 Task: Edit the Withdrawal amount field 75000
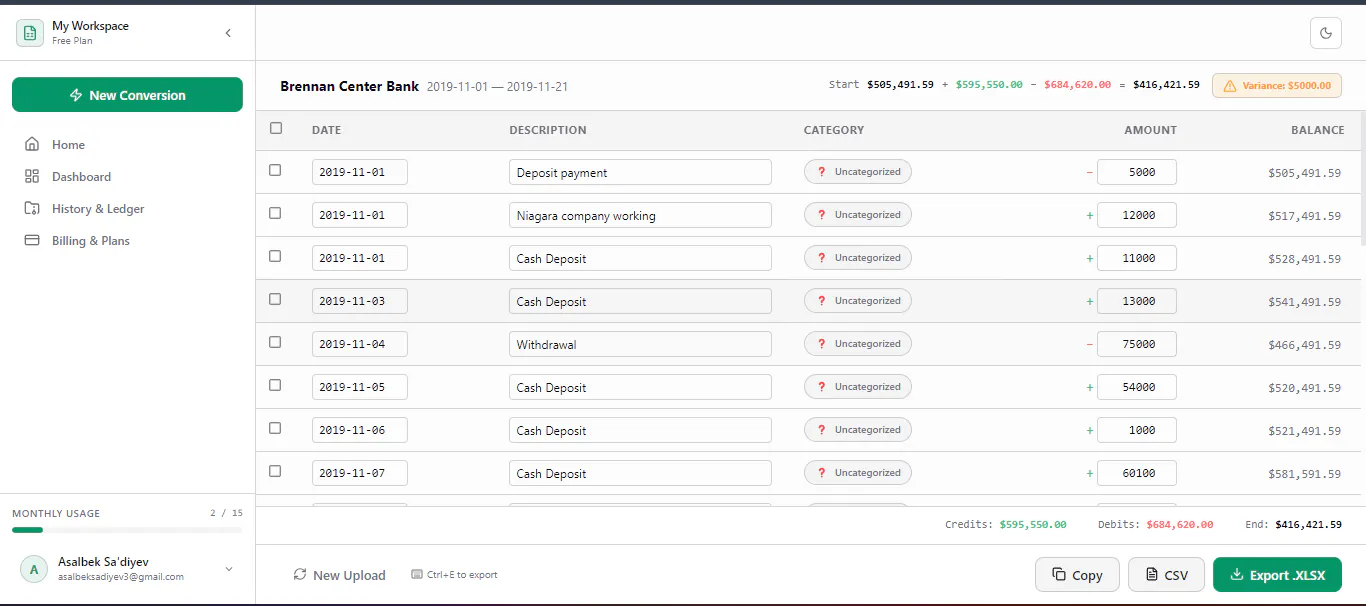[1137, 345]
